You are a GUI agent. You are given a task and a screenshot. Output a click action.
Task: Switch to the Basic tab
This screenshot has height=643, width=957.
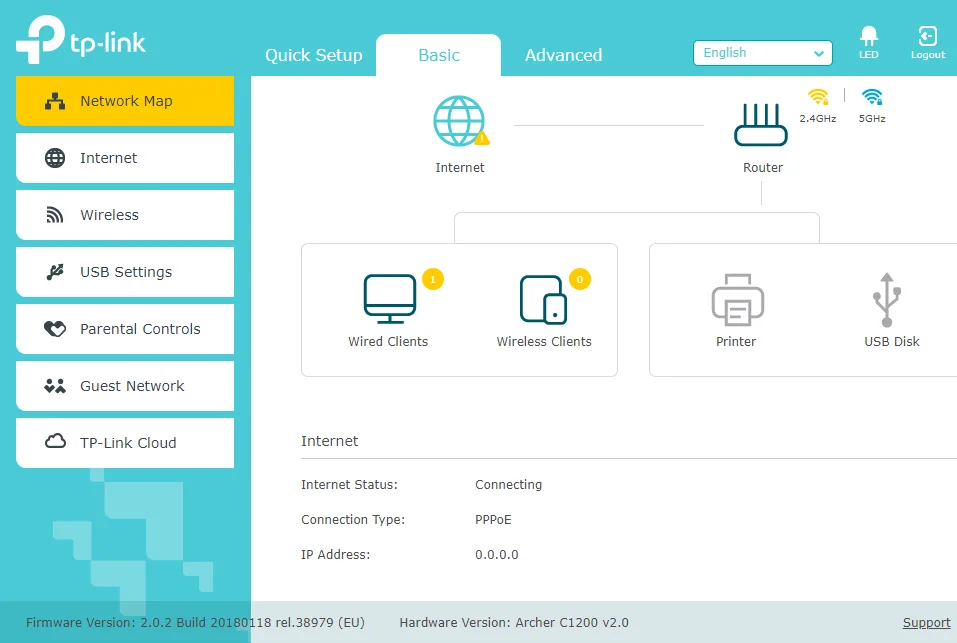tap(439, 55)
